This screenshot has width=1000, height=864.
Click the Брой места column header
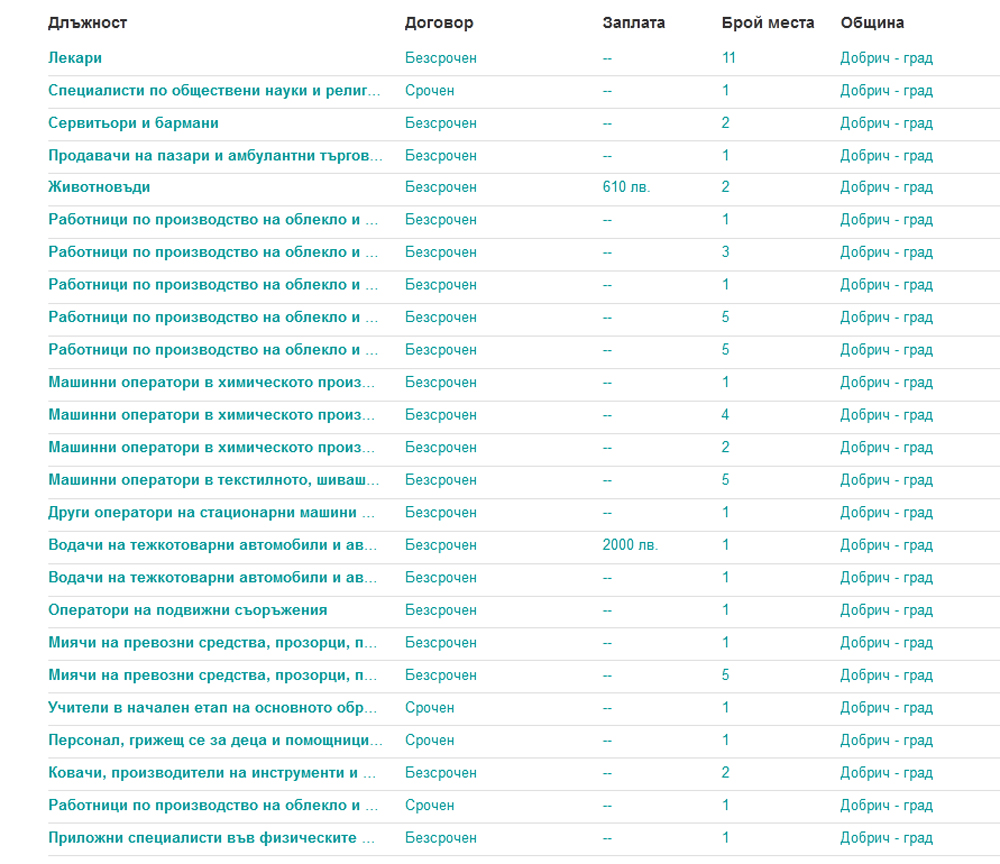pyautogui.click(x=768, y=22)
